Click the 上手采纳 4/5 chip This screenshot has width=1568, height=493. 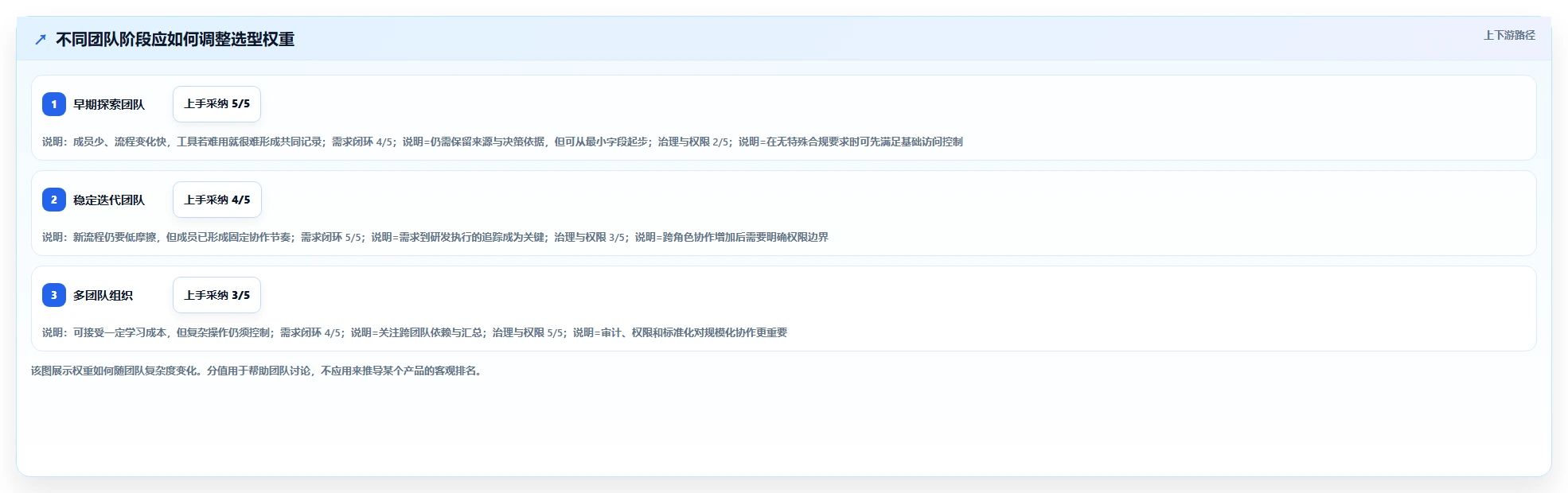coord(216,200)
